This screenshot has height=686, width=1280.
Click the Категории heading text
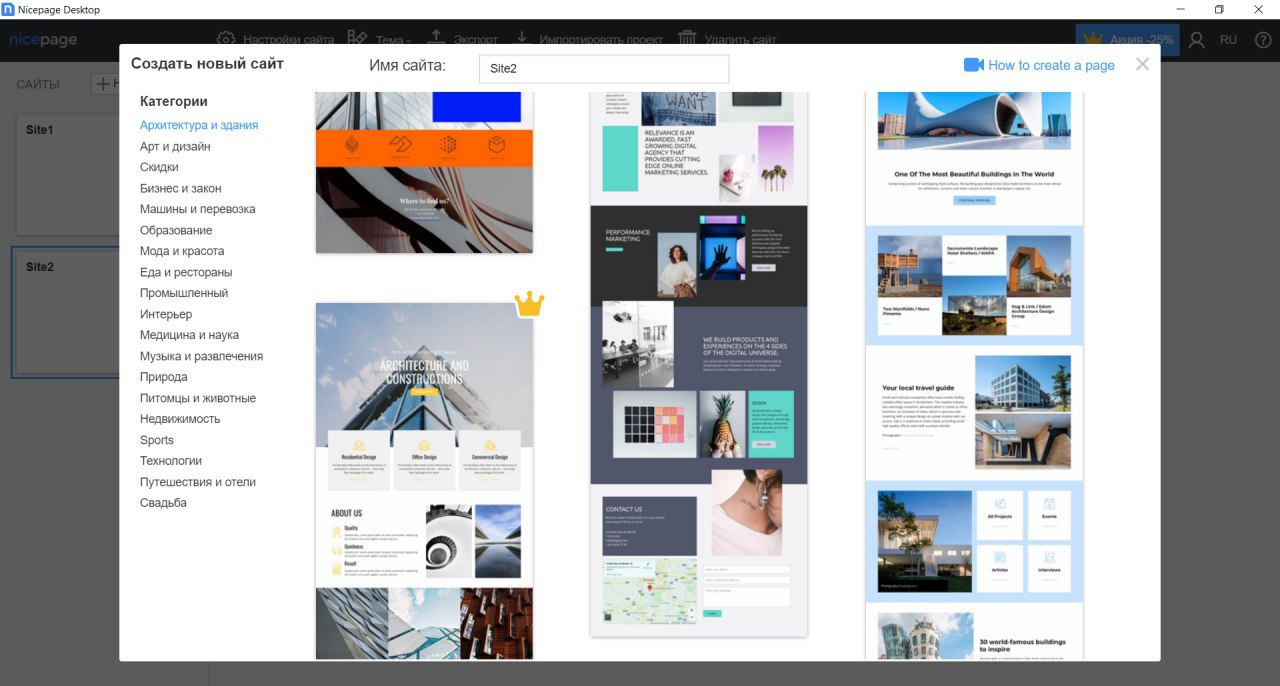pos(174,101)
